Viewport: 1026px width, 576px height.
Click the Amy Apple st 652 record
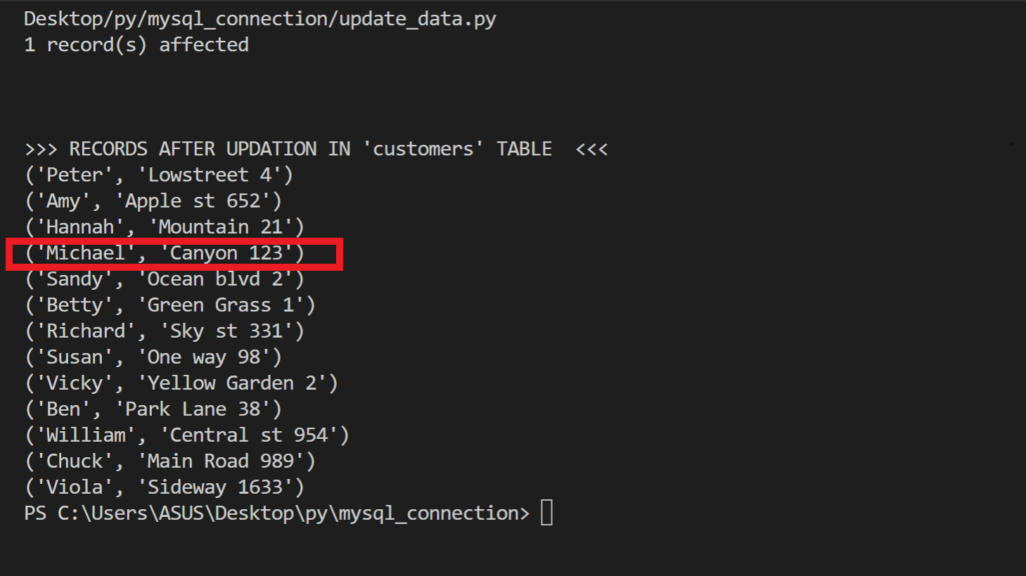(x=154, y=201)
